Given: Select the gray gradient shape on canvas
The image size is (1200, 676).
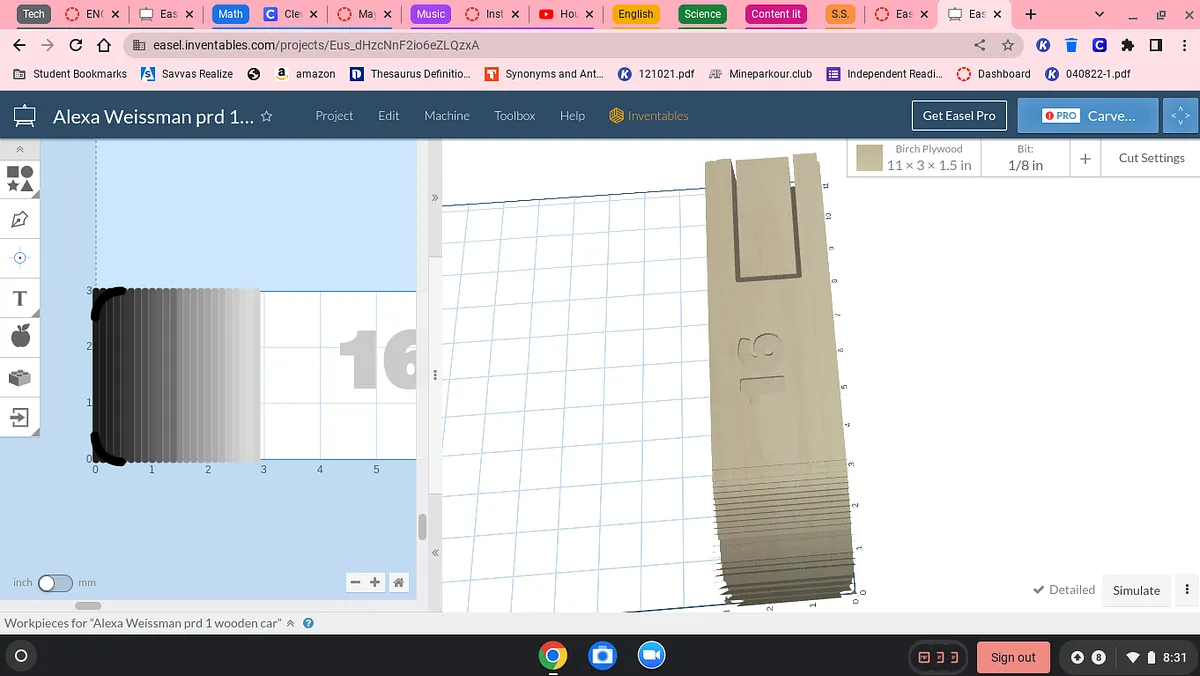Looking at the screenshot, I should tap(178, 376).
